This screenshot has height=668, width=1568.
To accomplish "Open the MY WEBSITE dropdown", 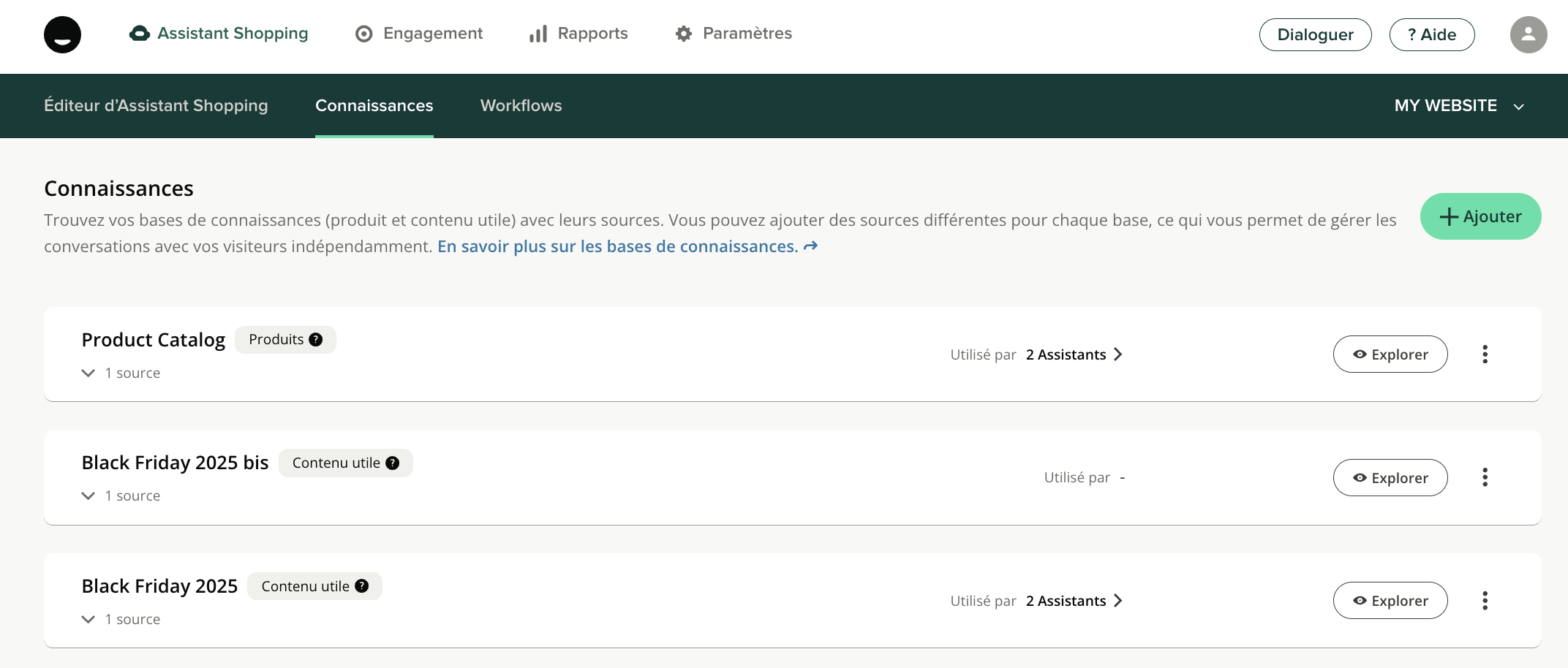I will coord(1458,106).
